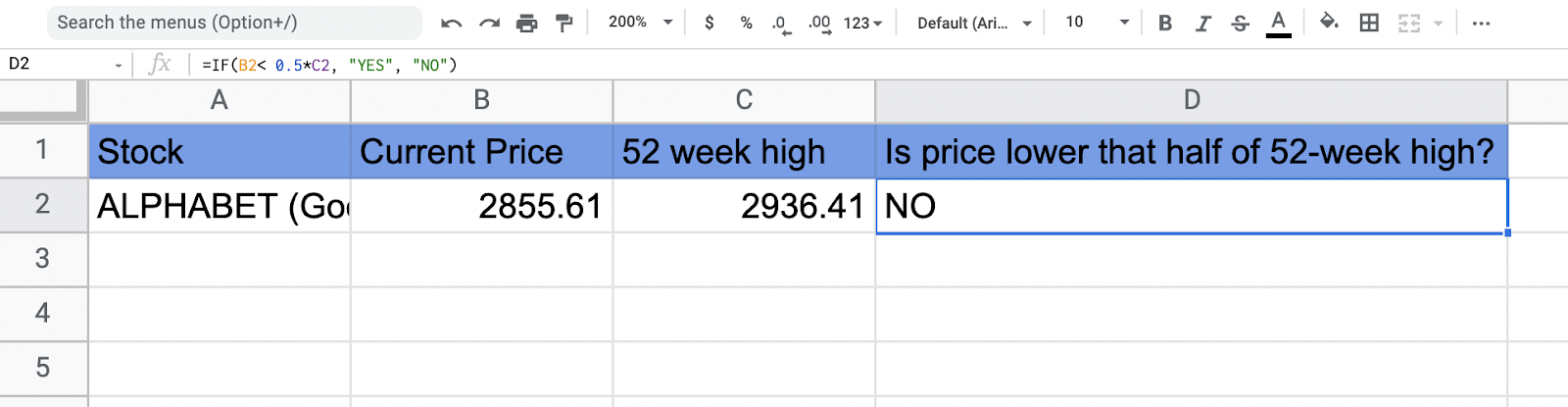Screen dimensions: 1568x407
Task: Select column D header
Action: click(1192, 100)
